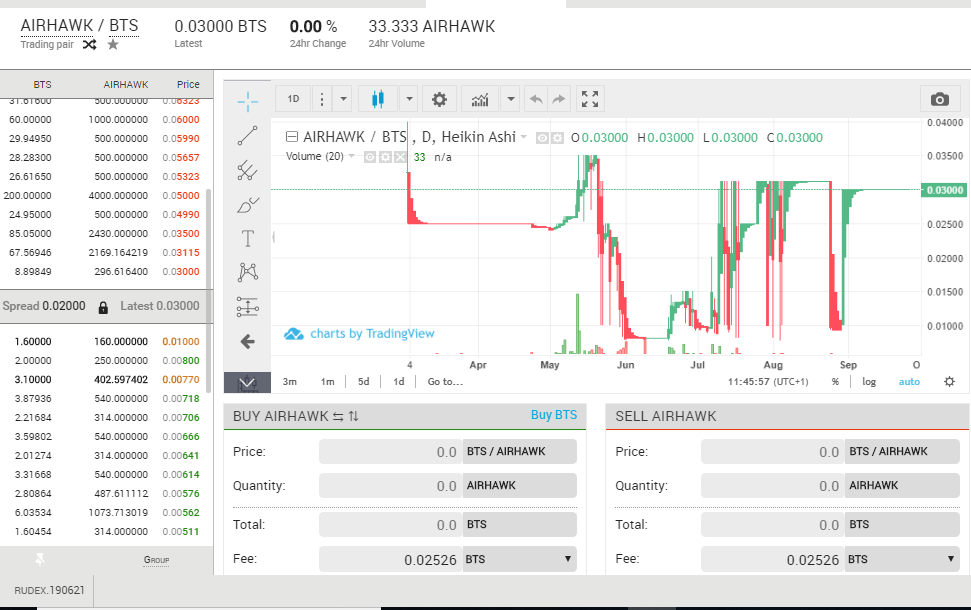Click the sell Quantity input field
Viewport: 971px width, 610px height.
coord(772,486)
